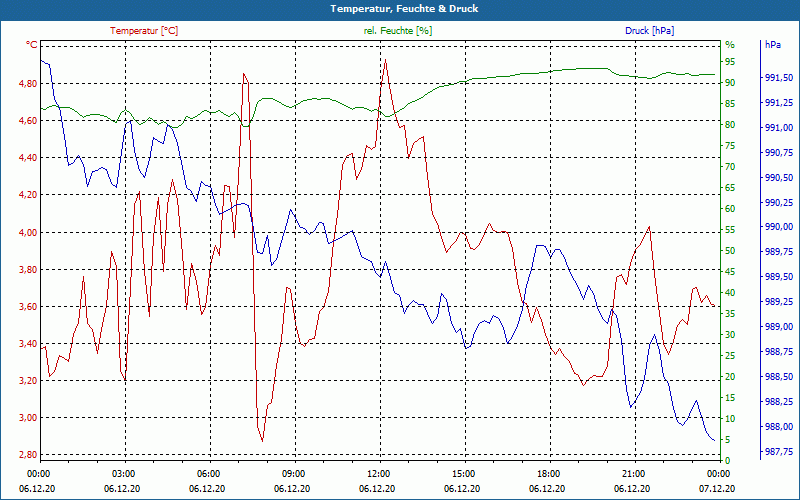The width and height of the screenshot is (800, 500).
Task: Click time axis label '18:00'
Action: (547, 473)
